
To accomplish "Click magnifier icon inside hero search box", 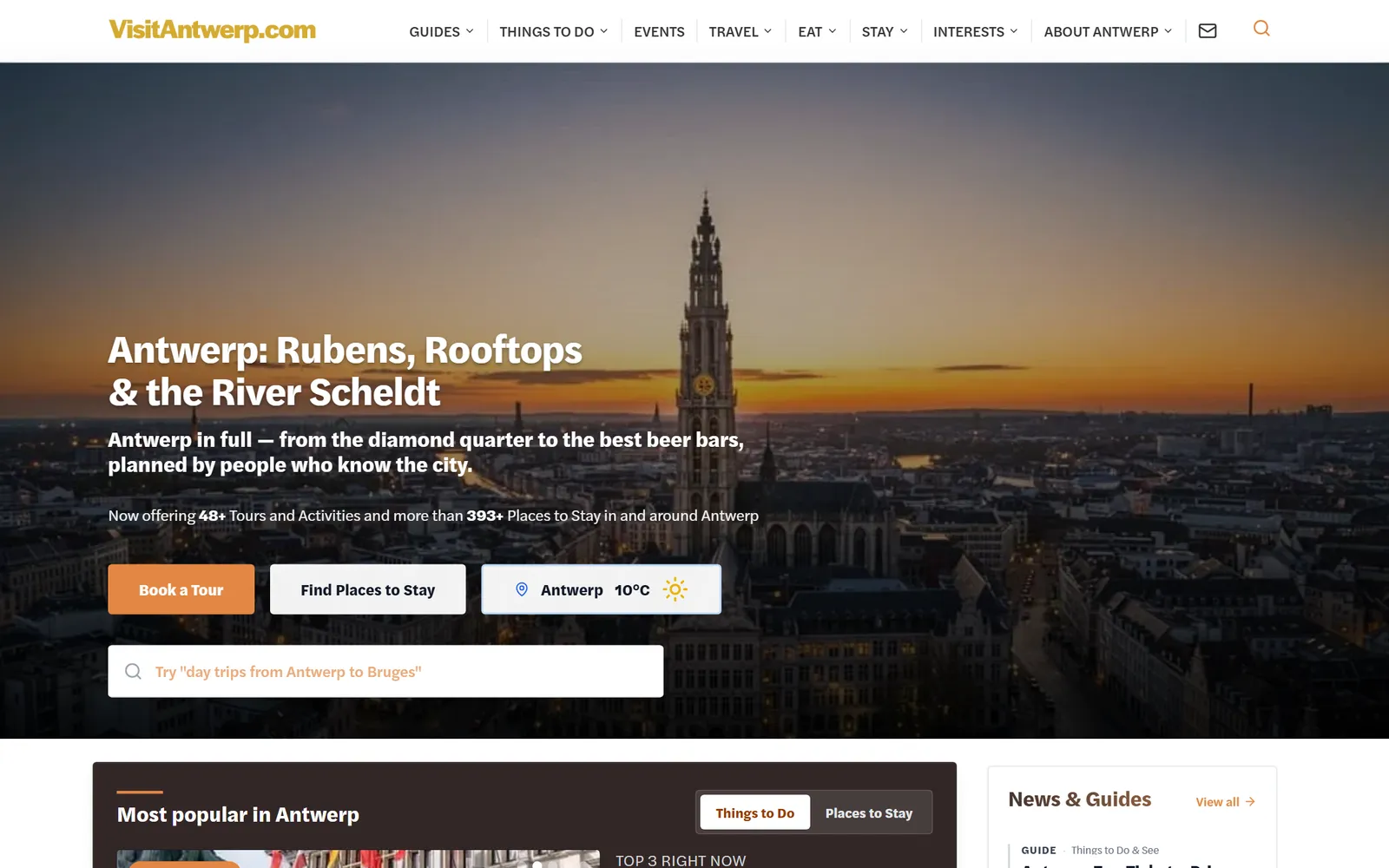I will pos(133,671).
